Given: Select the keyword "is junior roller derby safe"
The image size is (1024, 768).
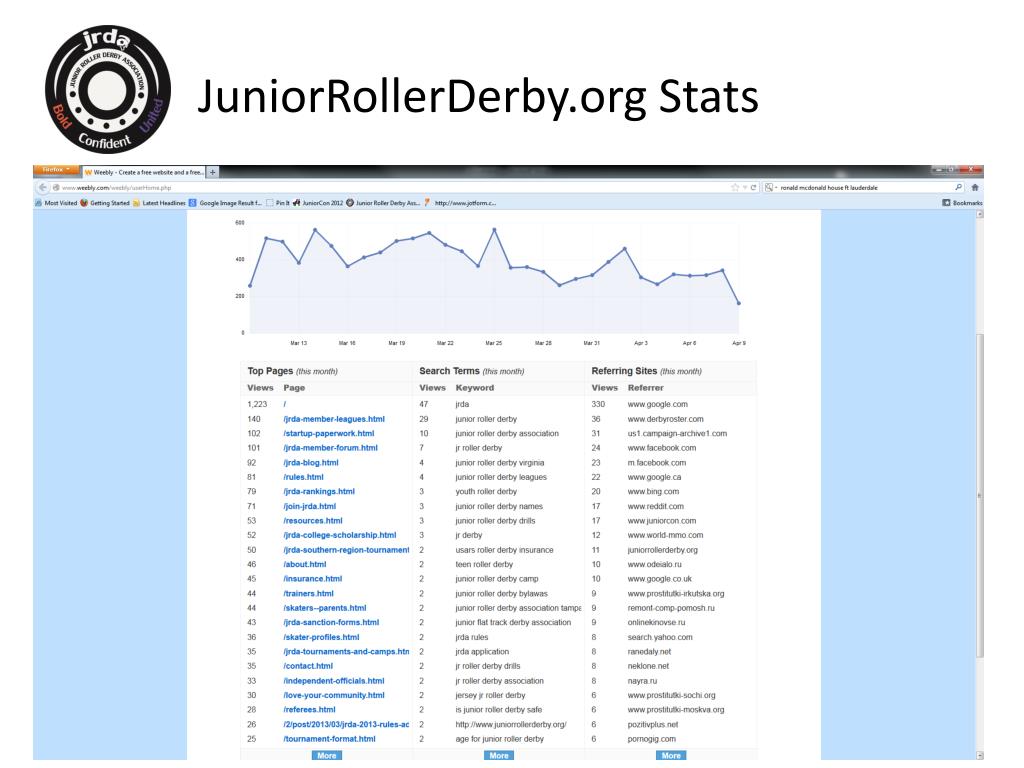Looking at the screenshot, I should 498,710.
